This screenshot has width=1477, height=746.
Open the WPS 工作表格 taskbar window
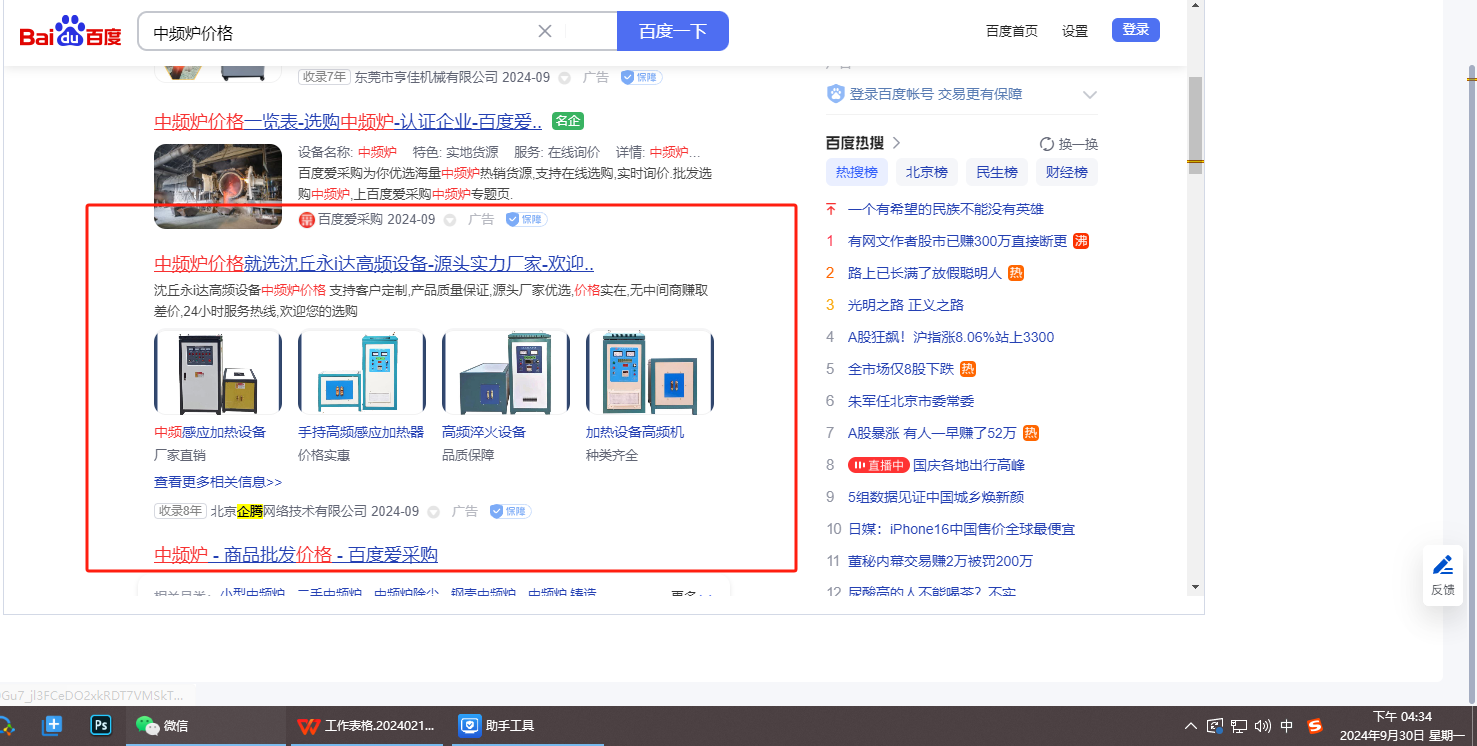coord(368,725)
